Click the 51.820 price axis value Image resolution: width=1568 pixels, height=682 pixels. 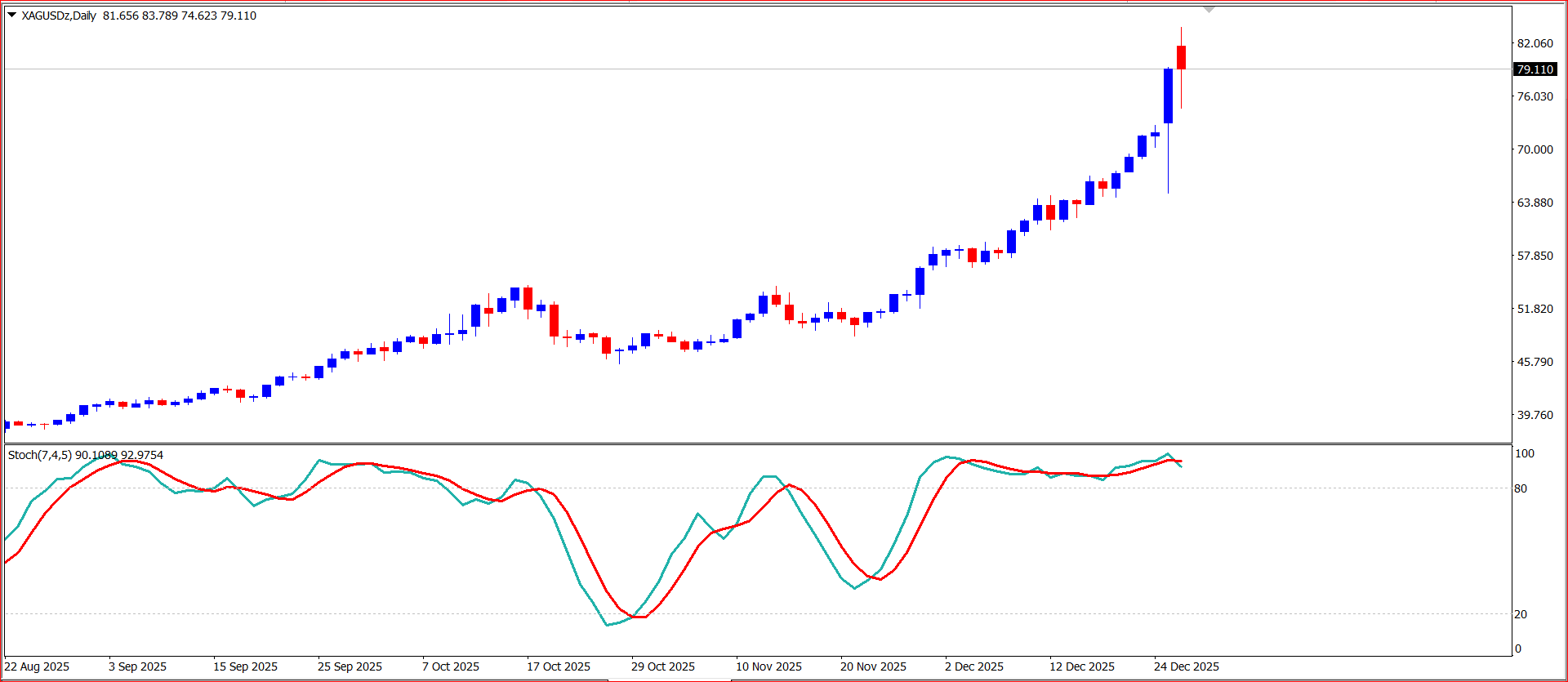click(x=1535, y=309)
